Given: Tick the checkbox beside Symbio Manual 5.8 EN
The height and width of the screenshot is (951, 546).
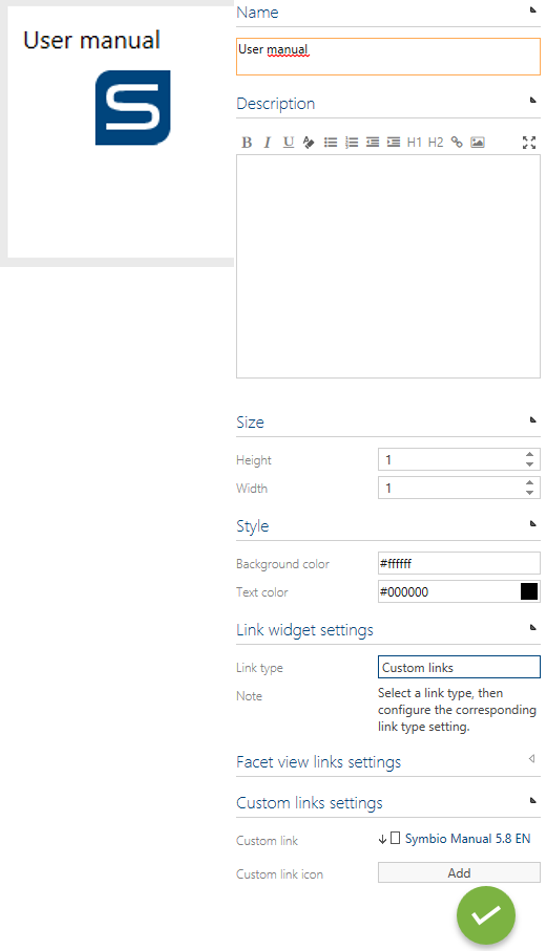Looking at the screenshot, I should [395, 838].
